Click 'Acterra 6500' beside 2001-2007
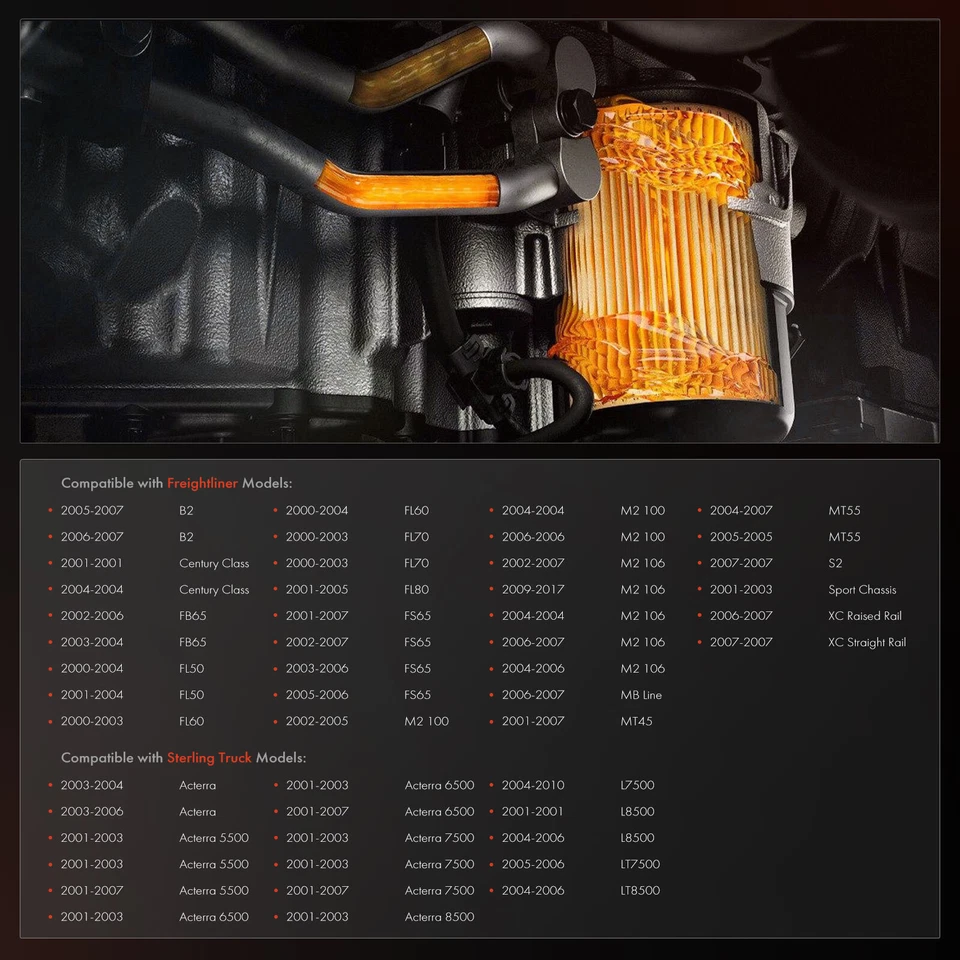The width and height of the screenshot is (960, 960). [439, 811]
